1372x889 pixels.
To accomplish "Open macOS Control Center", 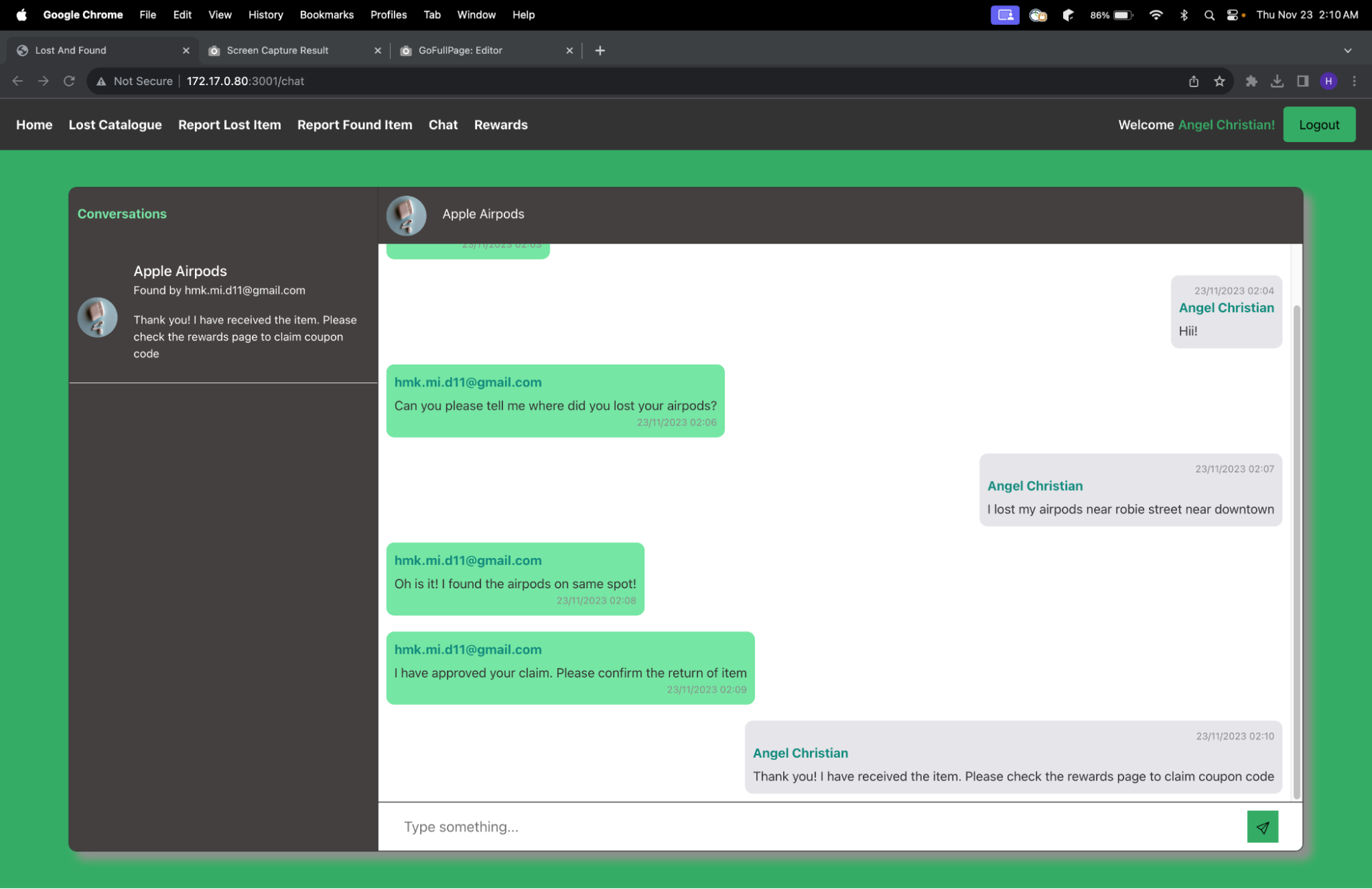I will tap(1232, 14).
